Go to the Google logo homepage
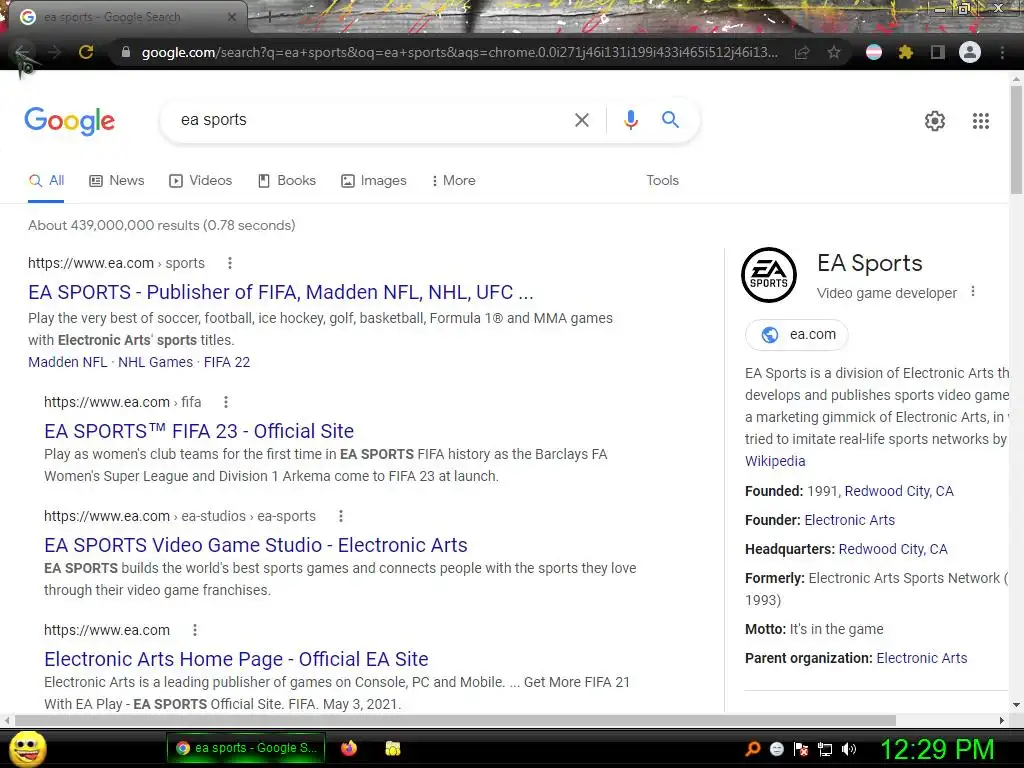The height and width of the screenshot is (768, 1024). (x=70, y=121)
